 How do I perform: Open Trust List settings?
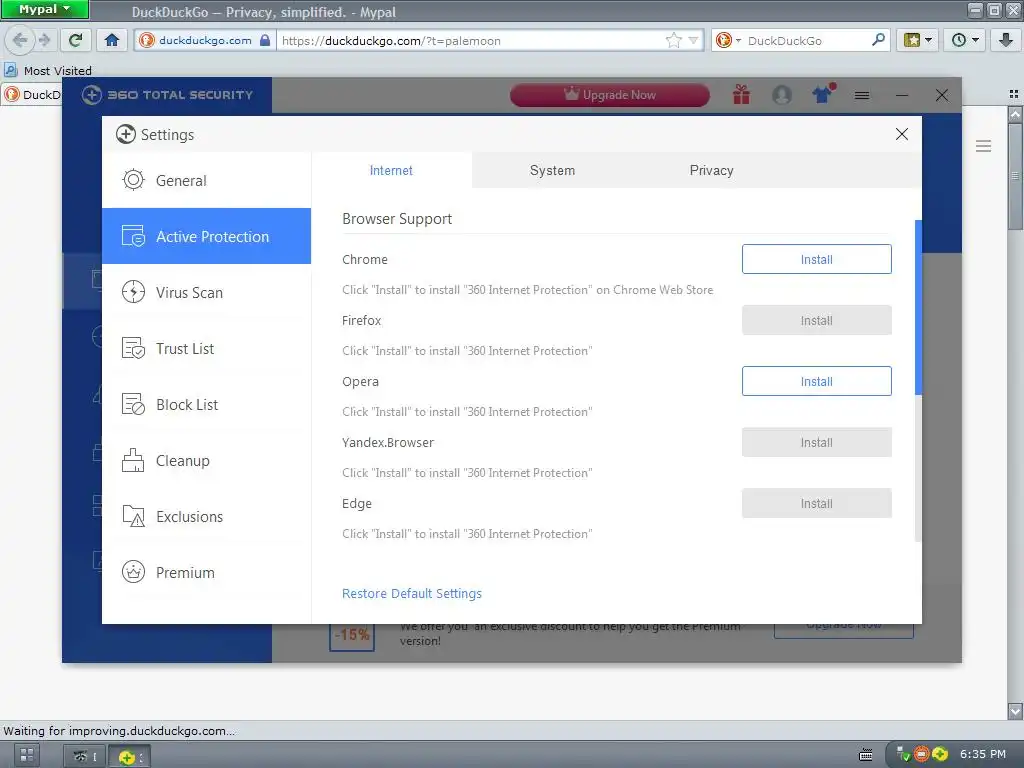(206, 348)
